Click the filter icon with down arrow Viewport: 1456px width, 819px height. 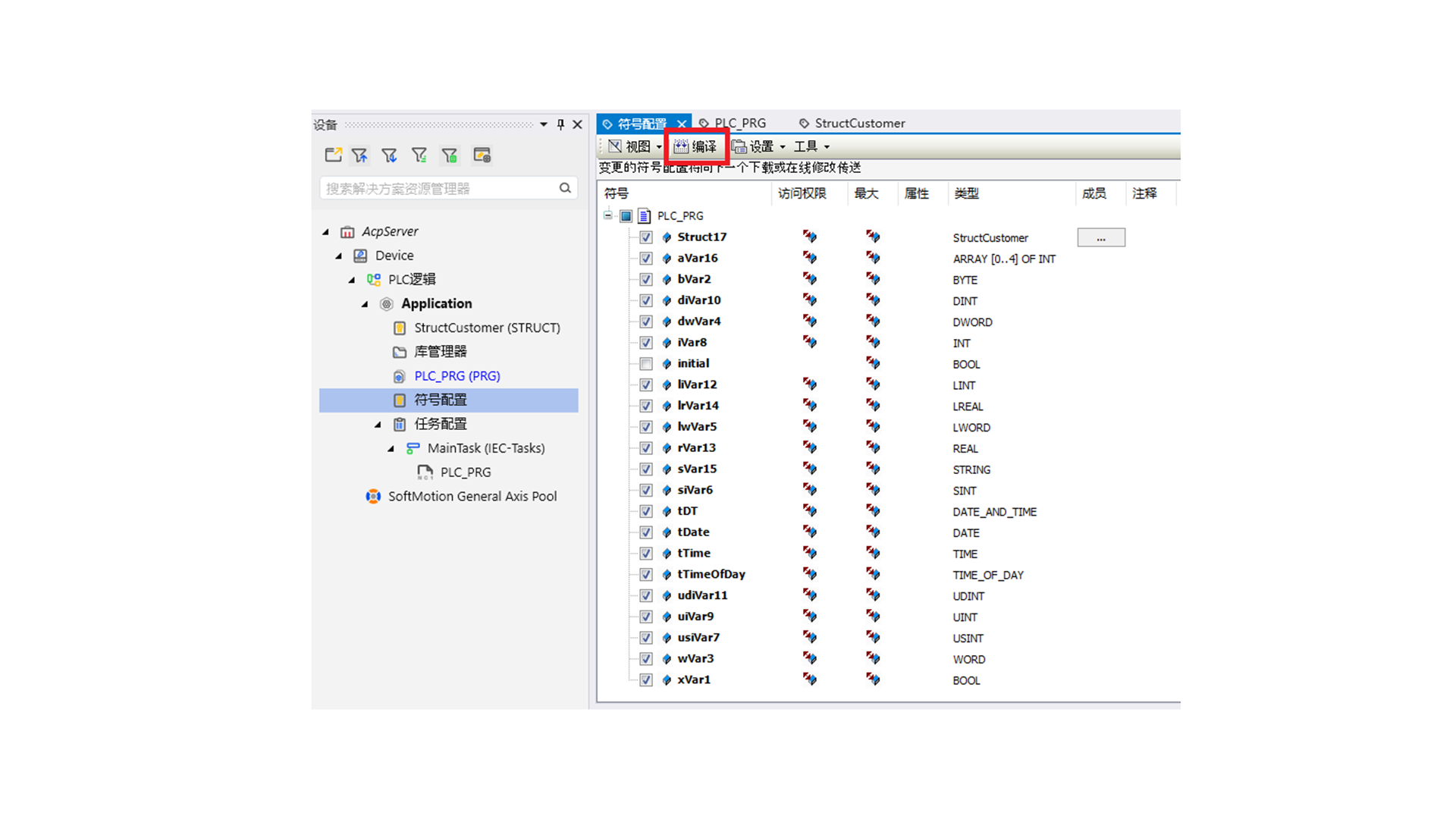389,155
